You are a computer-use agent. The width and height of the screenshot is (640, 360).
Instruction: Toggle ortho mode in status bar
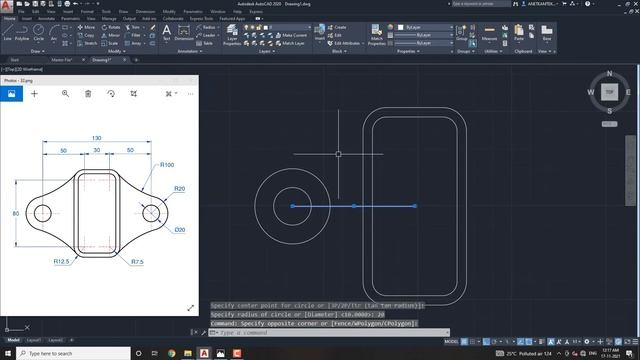click(x=487, y=342)
